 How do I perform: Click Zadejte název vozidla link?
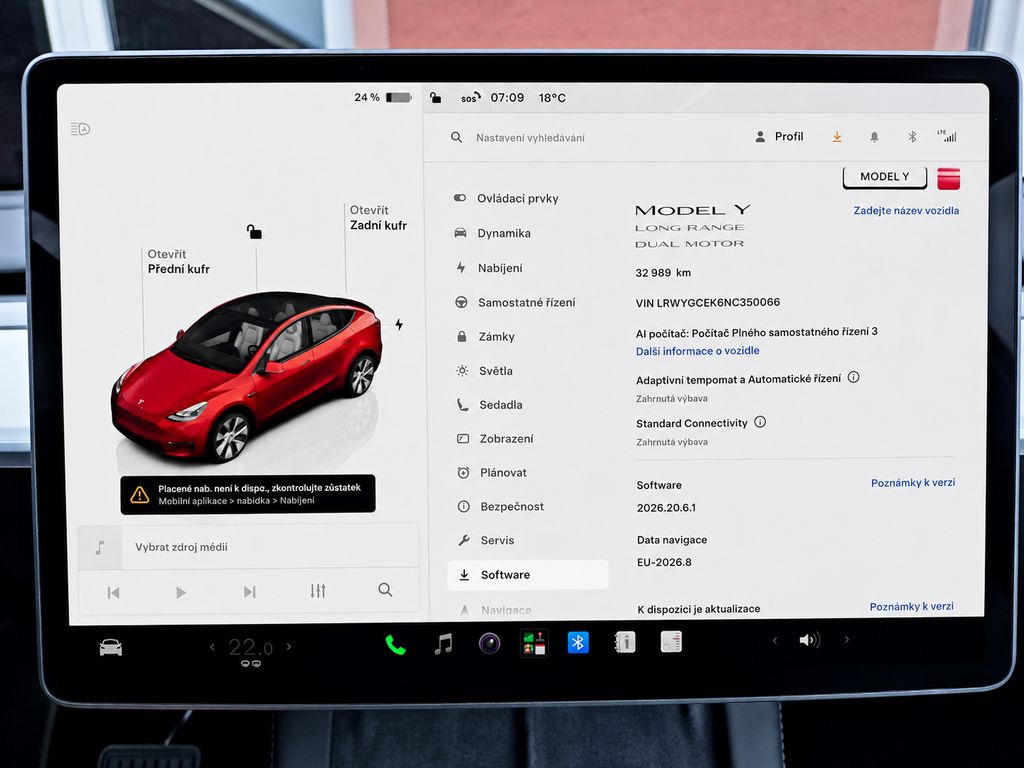coord(906,210)
